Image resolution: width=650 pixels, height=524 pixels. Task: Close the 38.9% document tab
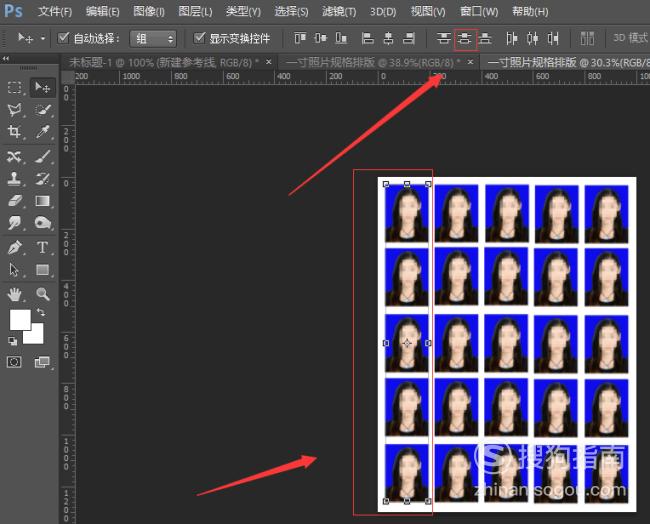click(x=470, y=62)
